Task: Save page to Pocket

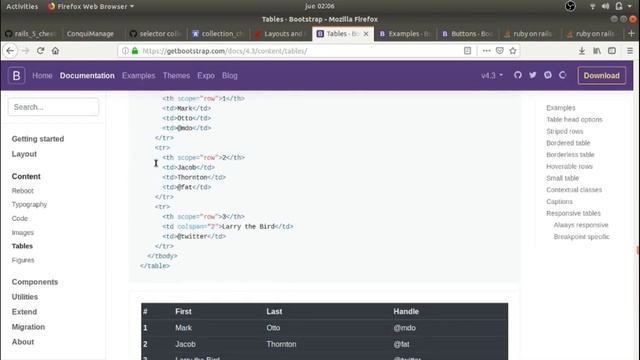Action: (500, 51)
